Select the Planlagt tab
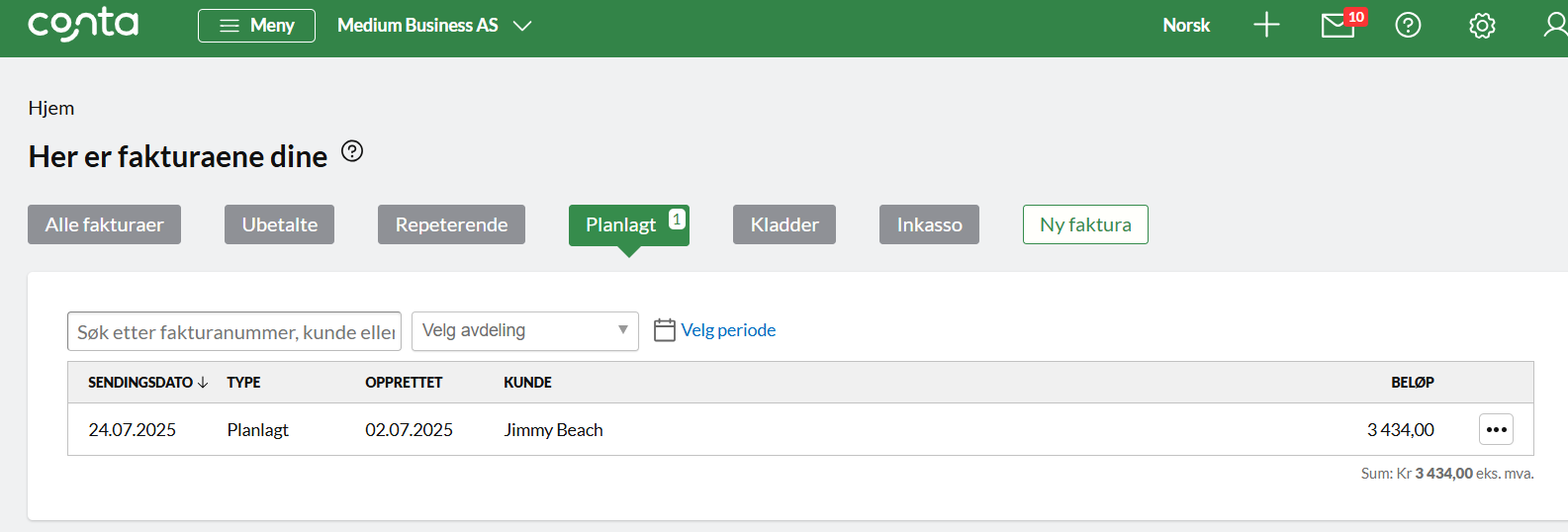Viewport: 1568px width, 532px height. pyautogui.click(x=629, y=224)
